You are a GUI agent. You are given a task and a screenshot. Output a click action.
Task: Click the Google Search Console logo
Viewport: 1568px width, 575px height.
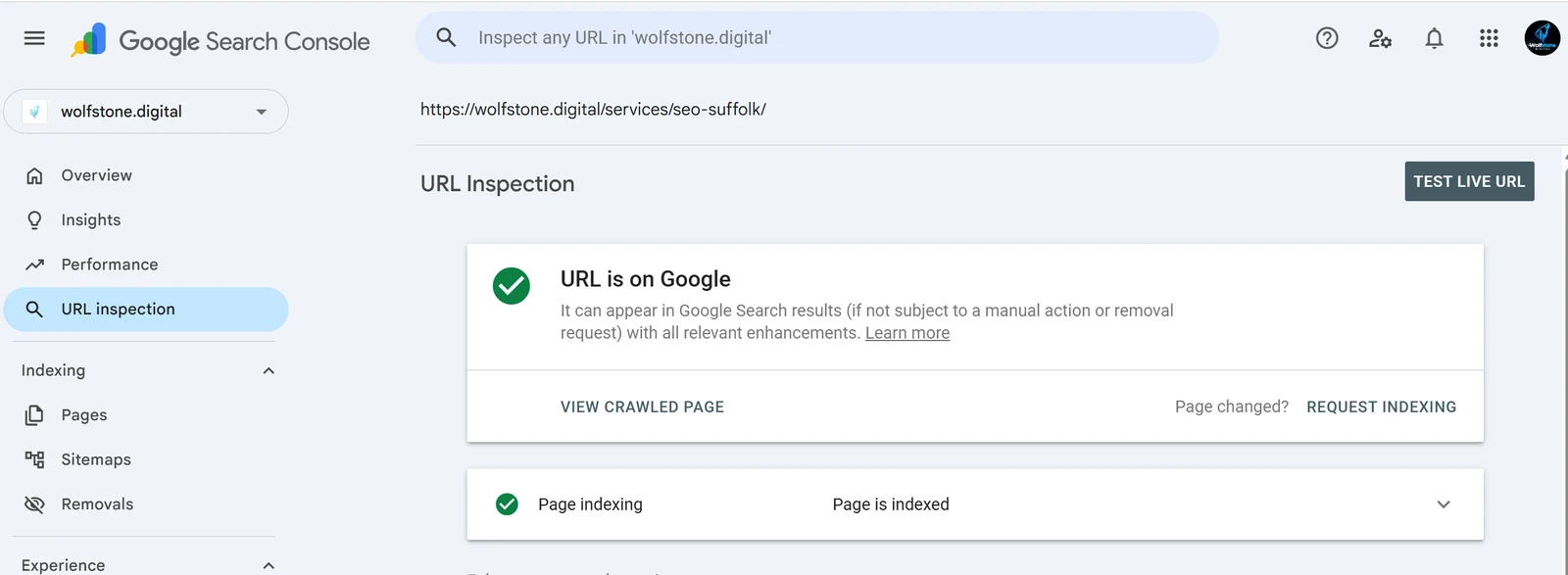[220, 40]
